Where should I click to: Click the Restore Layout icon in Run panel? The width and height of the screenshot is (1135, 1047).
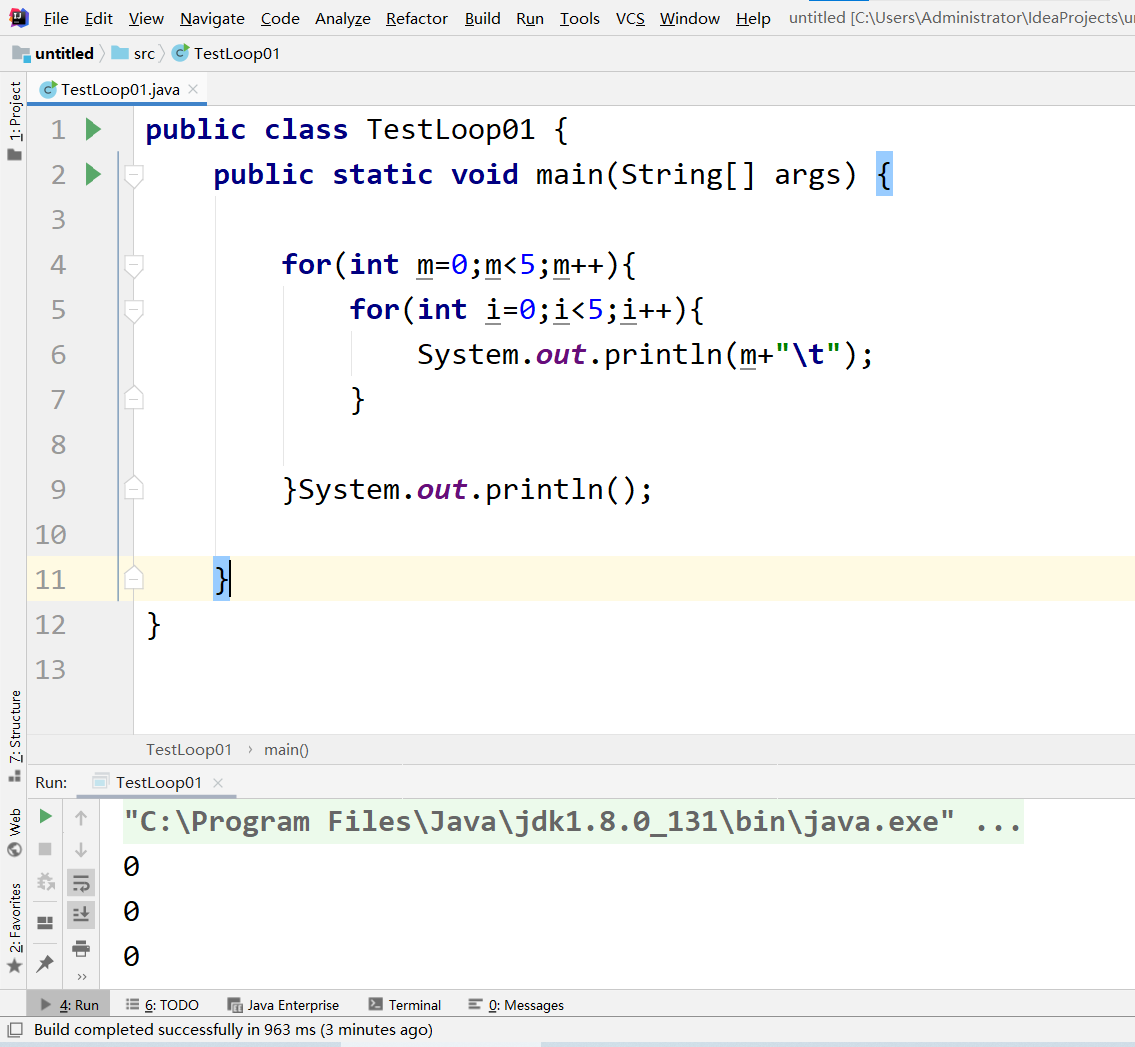45,922
